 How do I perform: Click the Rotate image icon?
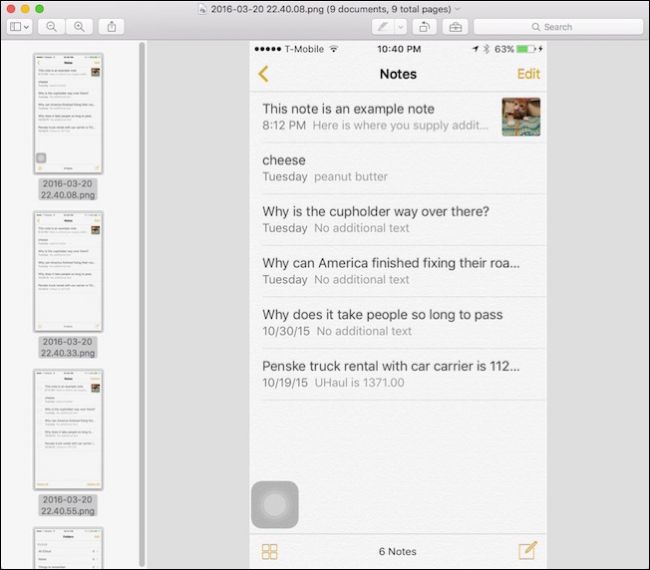click(x=424, y=27)
